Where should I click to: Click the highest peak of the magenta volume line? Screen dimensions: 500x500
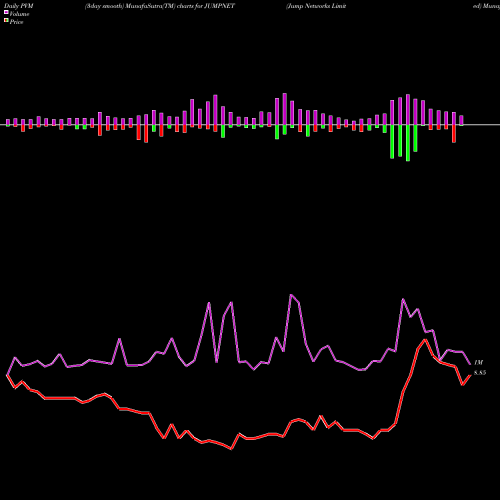(291, 295)
